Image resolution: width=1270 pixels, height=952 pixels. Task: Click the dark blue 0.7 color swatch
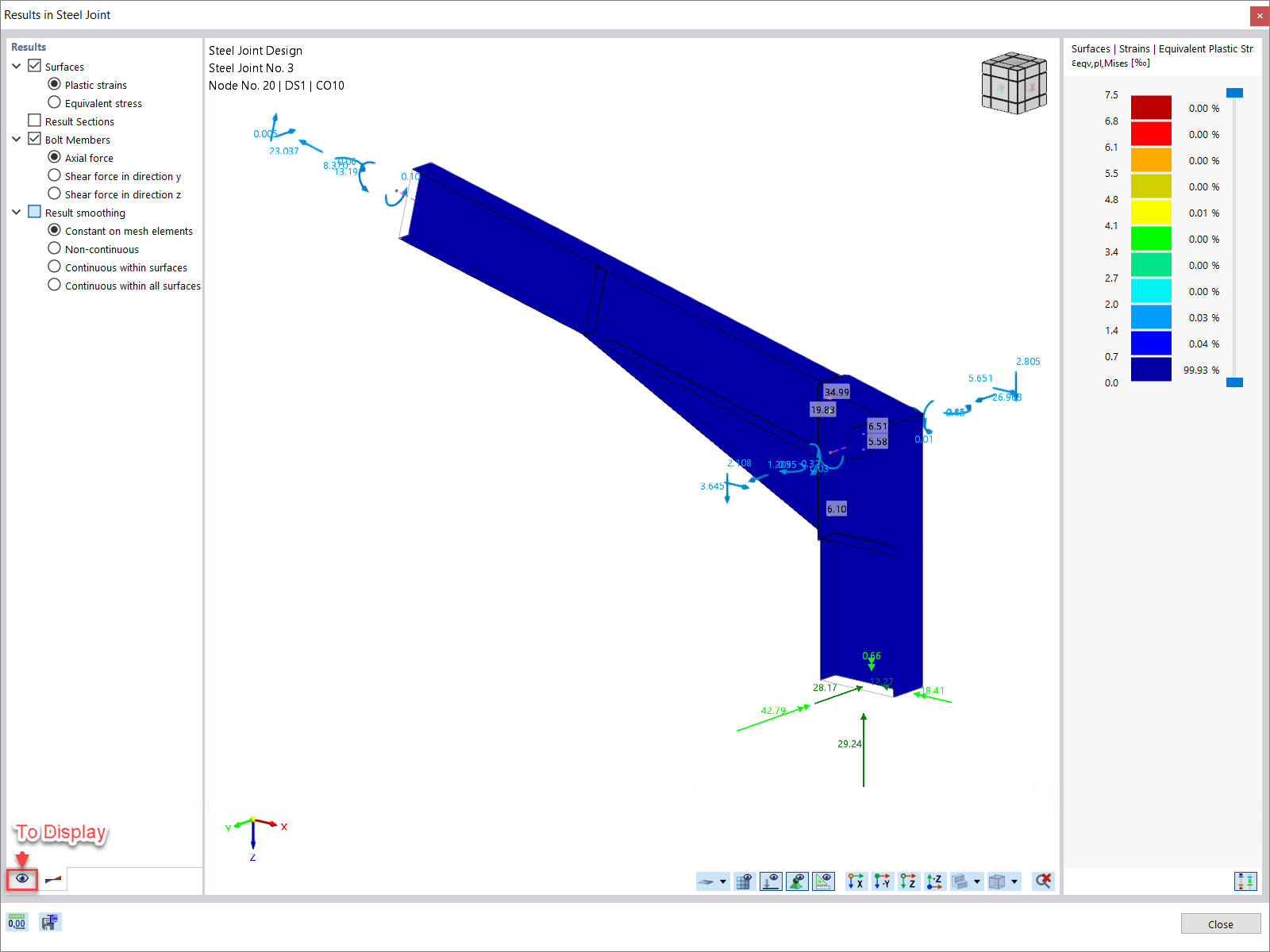[x=1151, y=370]
